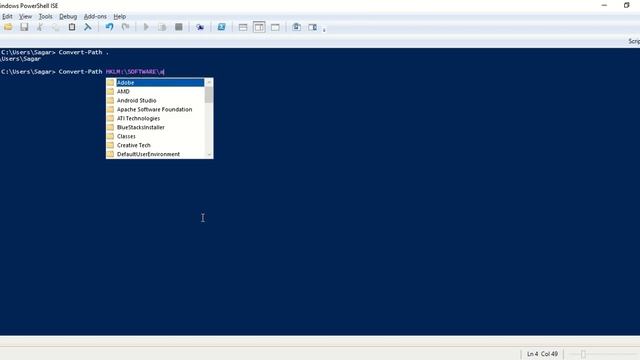Undo the last action with the blue arrow
640x360 pixels.
109,27
